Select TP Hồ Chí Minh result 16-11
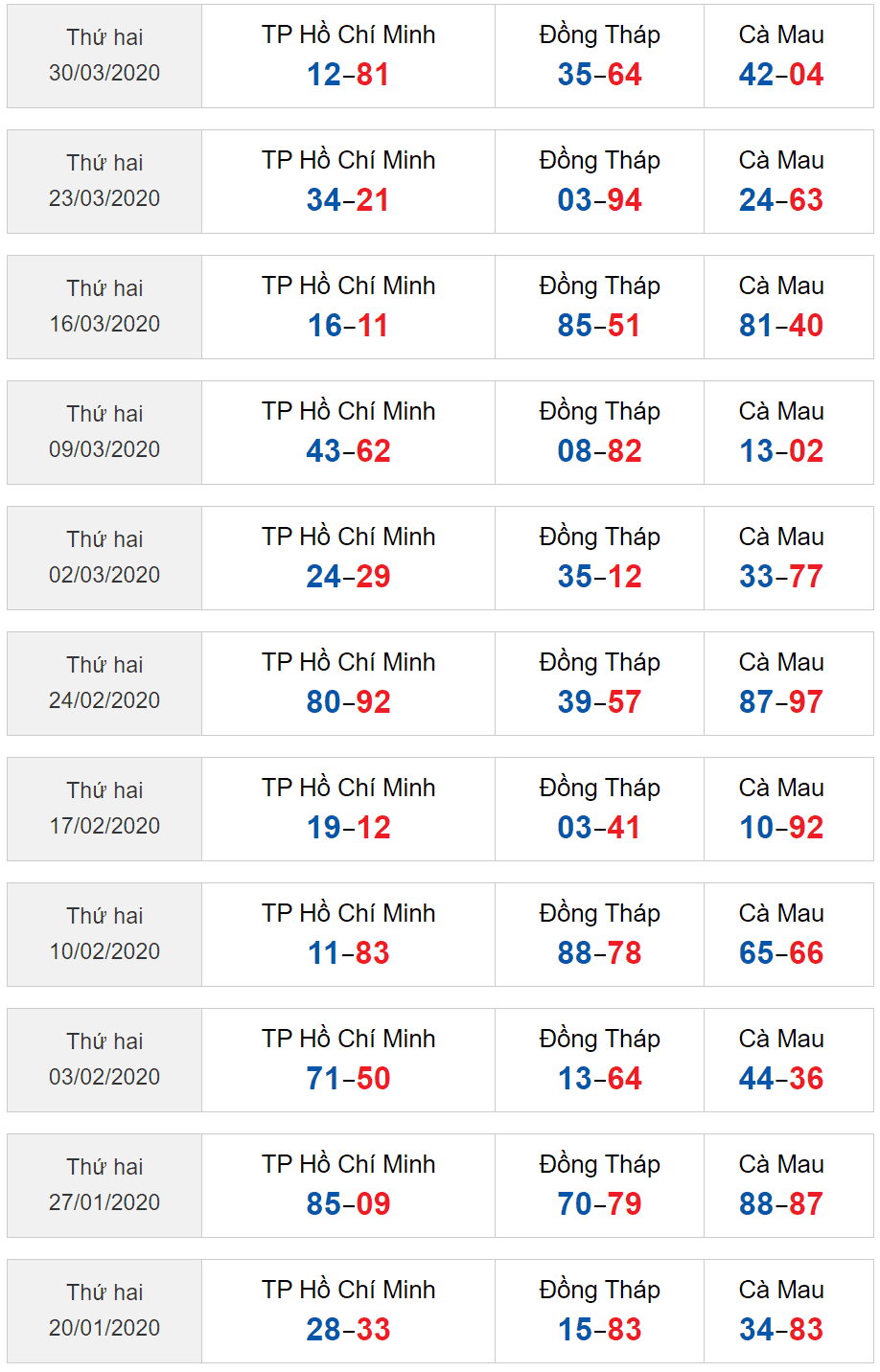The height and width of the screenshot is (1372, 880). (348, 326)
